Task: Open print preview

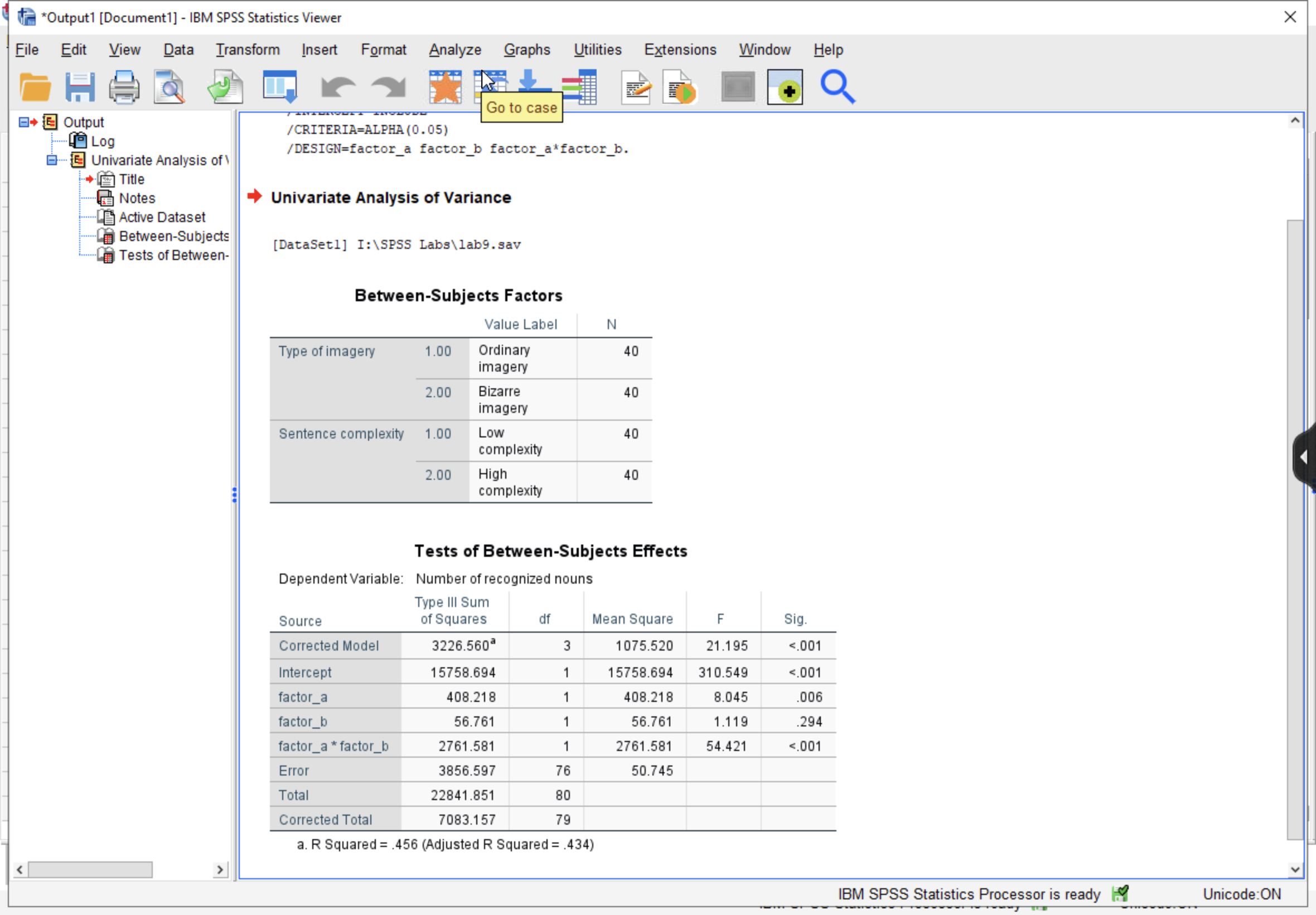Action: pos(169,86)
